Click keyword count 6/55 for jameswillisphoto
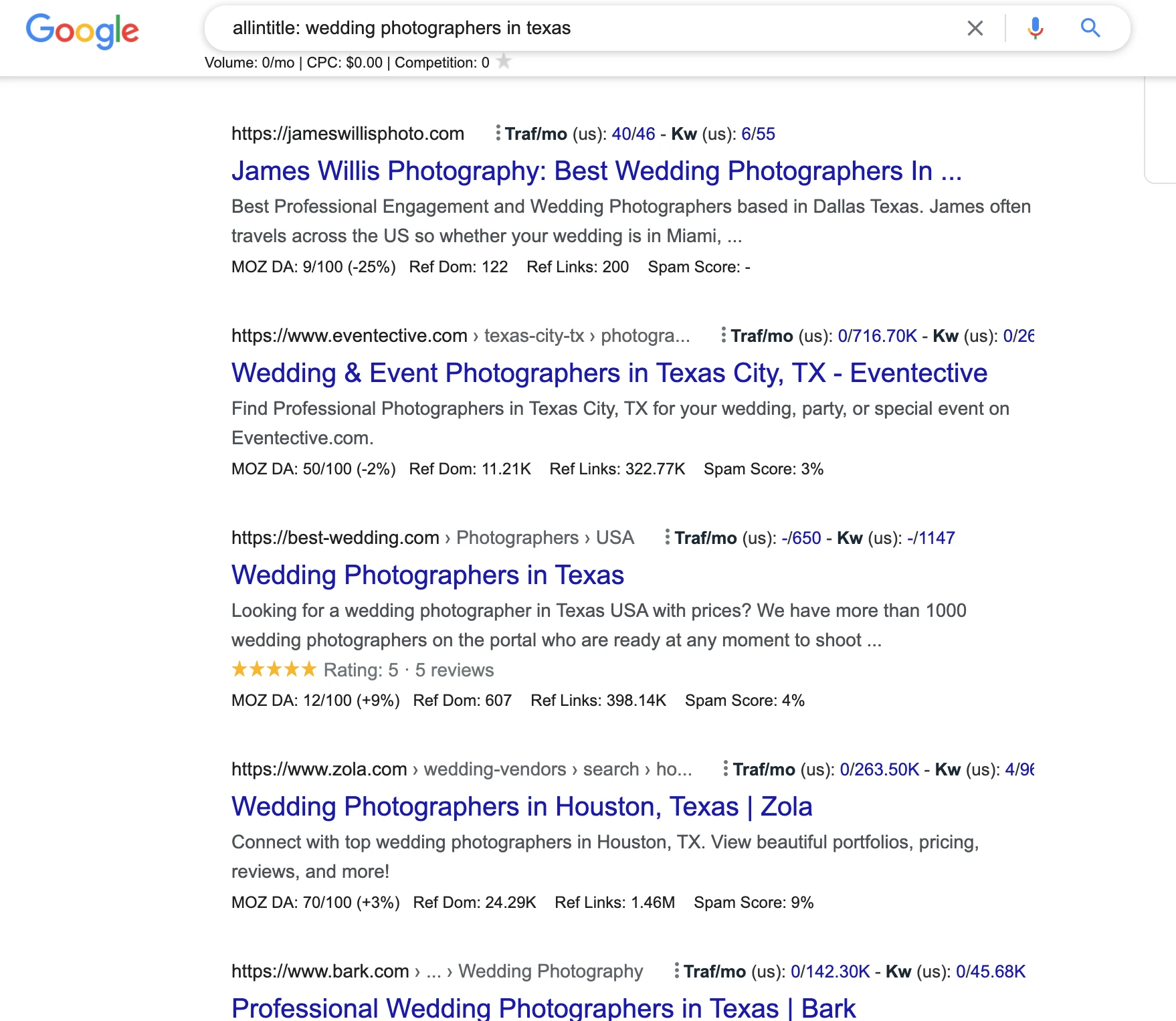Image resolution: width=1176 pixels, height=1021 pixels. click(x=758, y=134)
